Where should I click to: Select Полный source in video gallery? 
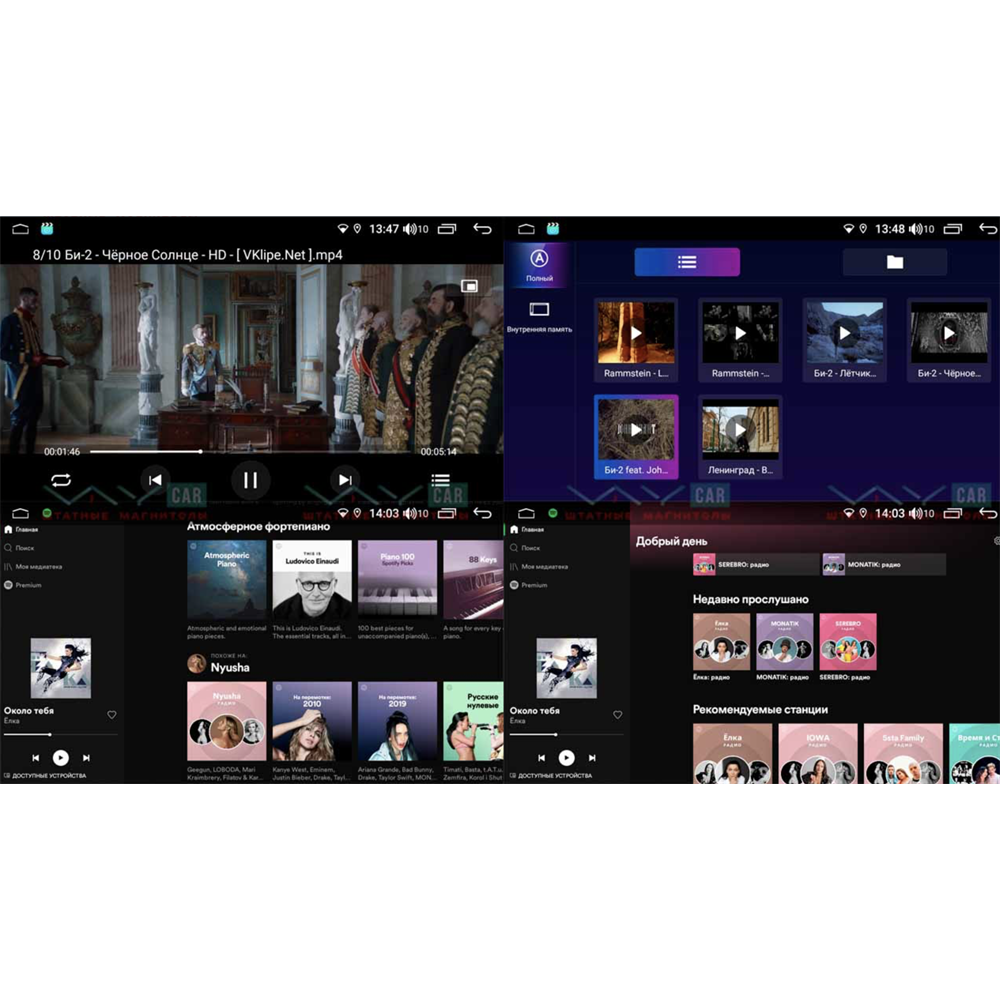click(x=540, y=265)
